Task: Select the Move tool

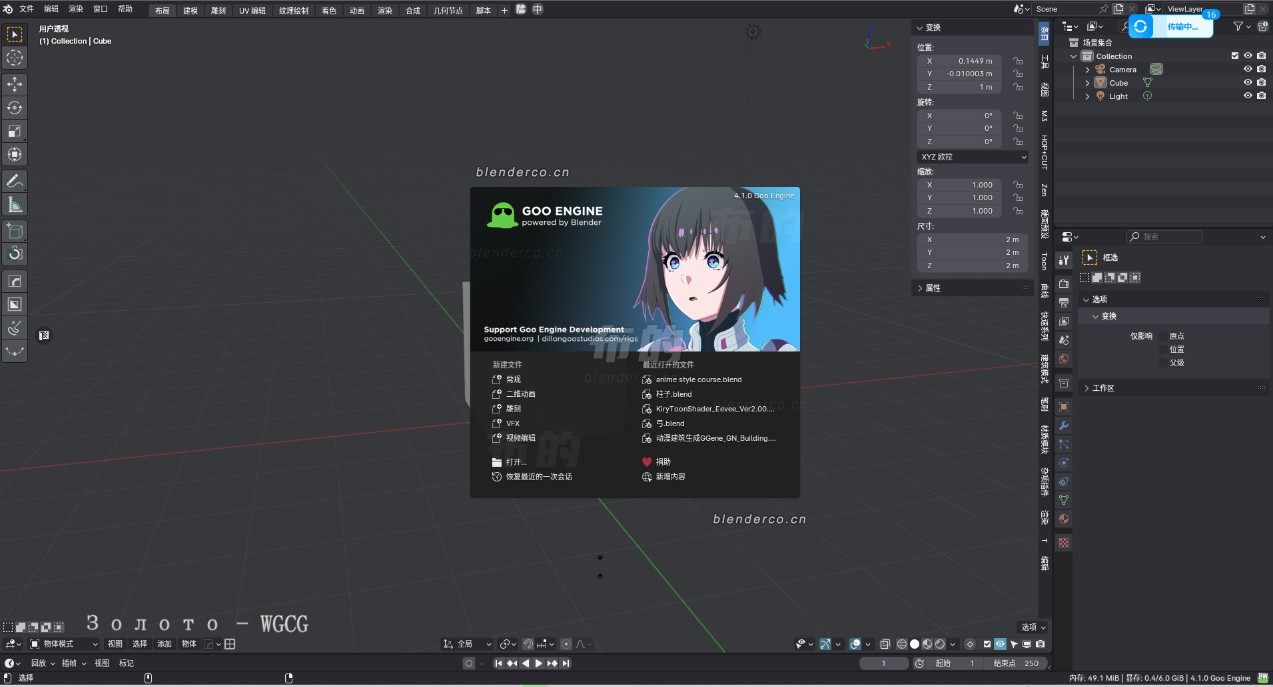Action: point(15,85)
